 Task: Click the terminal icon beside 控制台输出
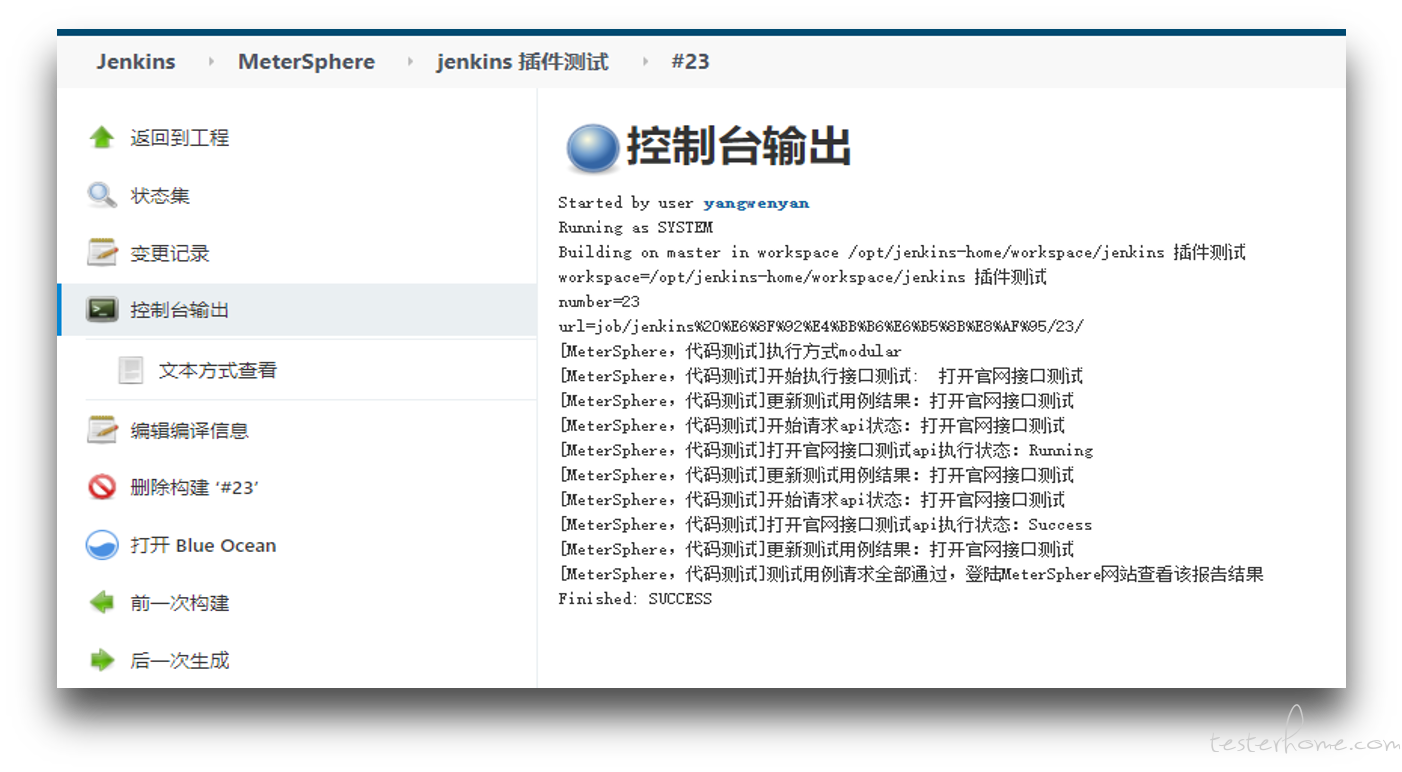(102, 310)
